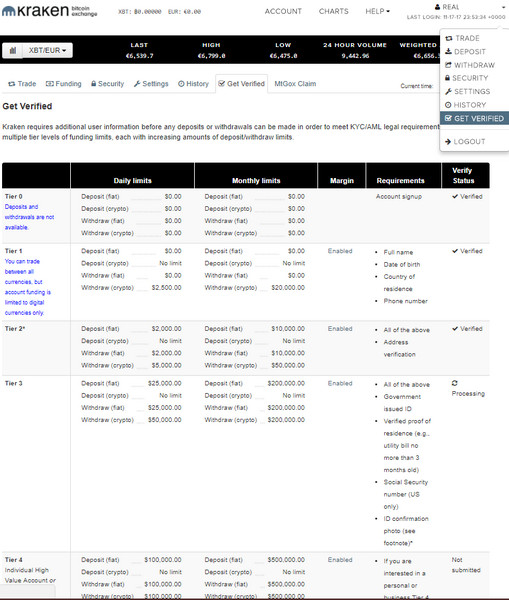Click the 'Tier 4' row label
The width and height of the screenshot is (509, 600).
[x=13, y=560]
